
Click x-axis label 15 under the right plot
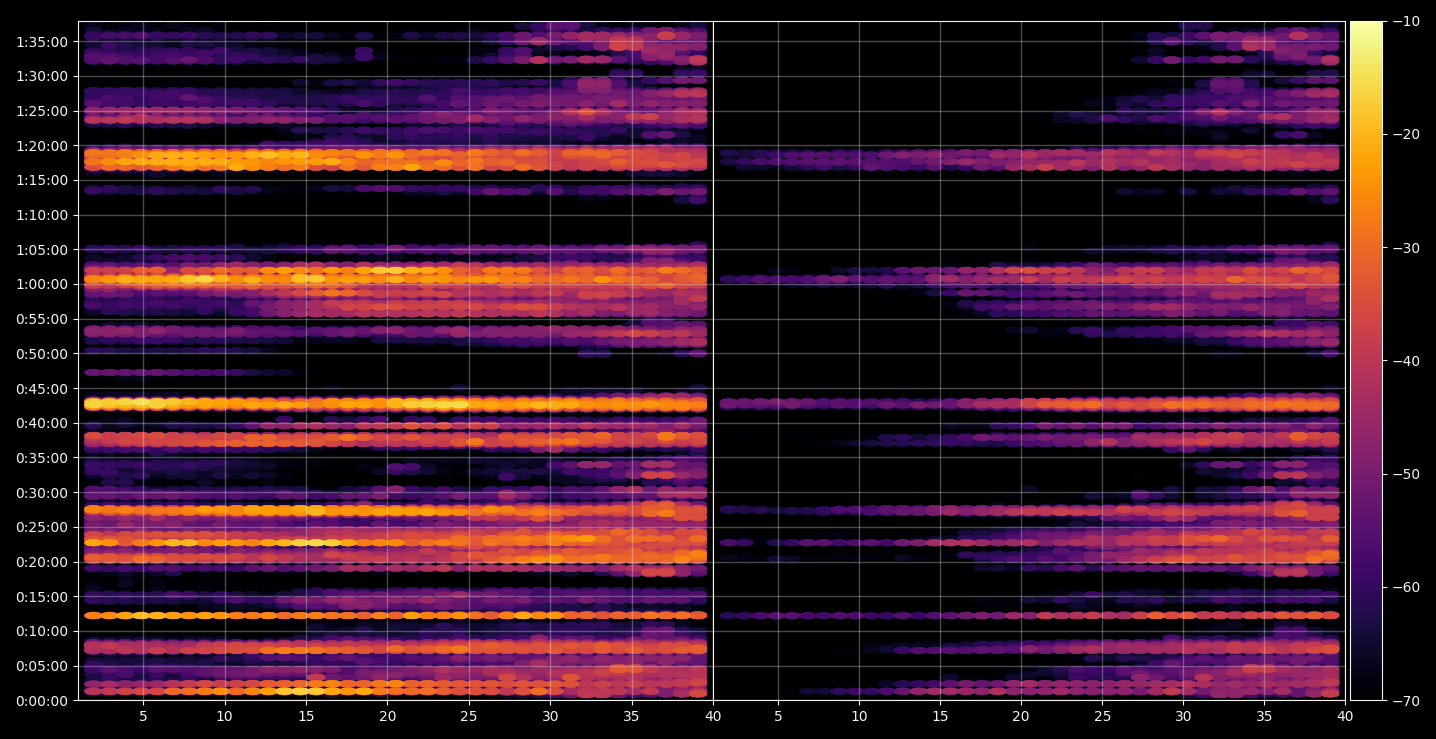[x=940, y=716]
